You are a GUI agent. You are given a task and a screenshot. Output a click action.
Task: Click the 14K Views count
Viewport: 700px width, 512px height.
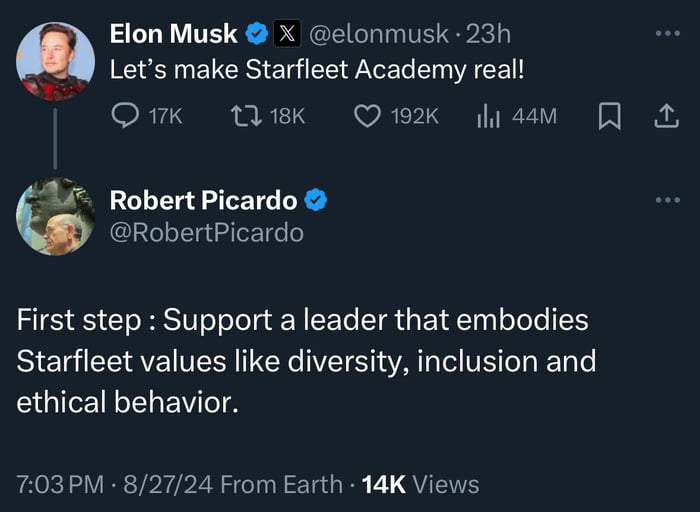(x=420, y=485)
